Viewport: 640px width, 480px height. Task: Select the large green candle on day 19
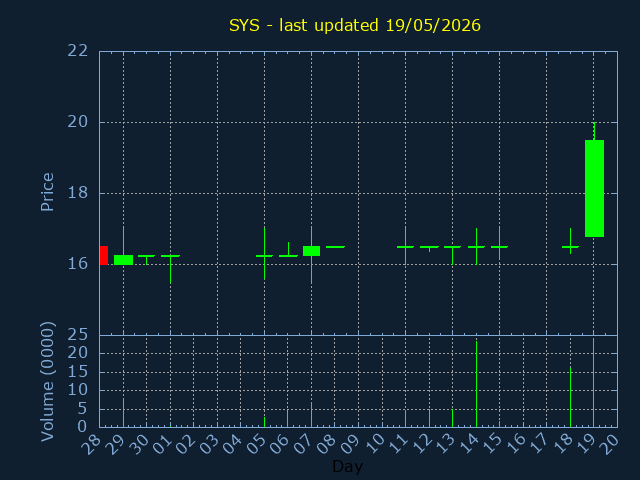point(594,189)
